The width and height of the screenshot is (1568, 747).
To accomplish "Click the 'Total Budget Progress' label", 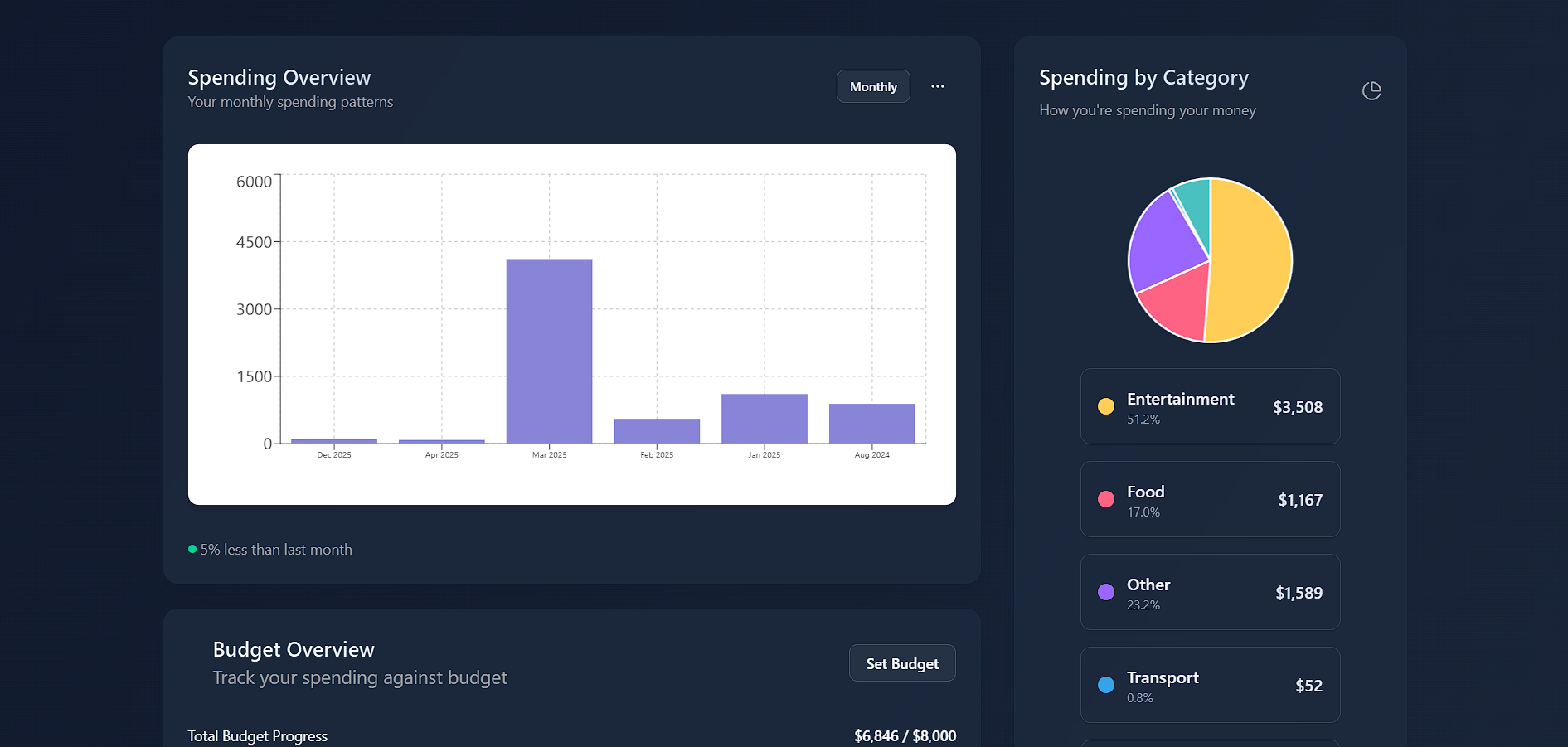I will tap(258, 735).
